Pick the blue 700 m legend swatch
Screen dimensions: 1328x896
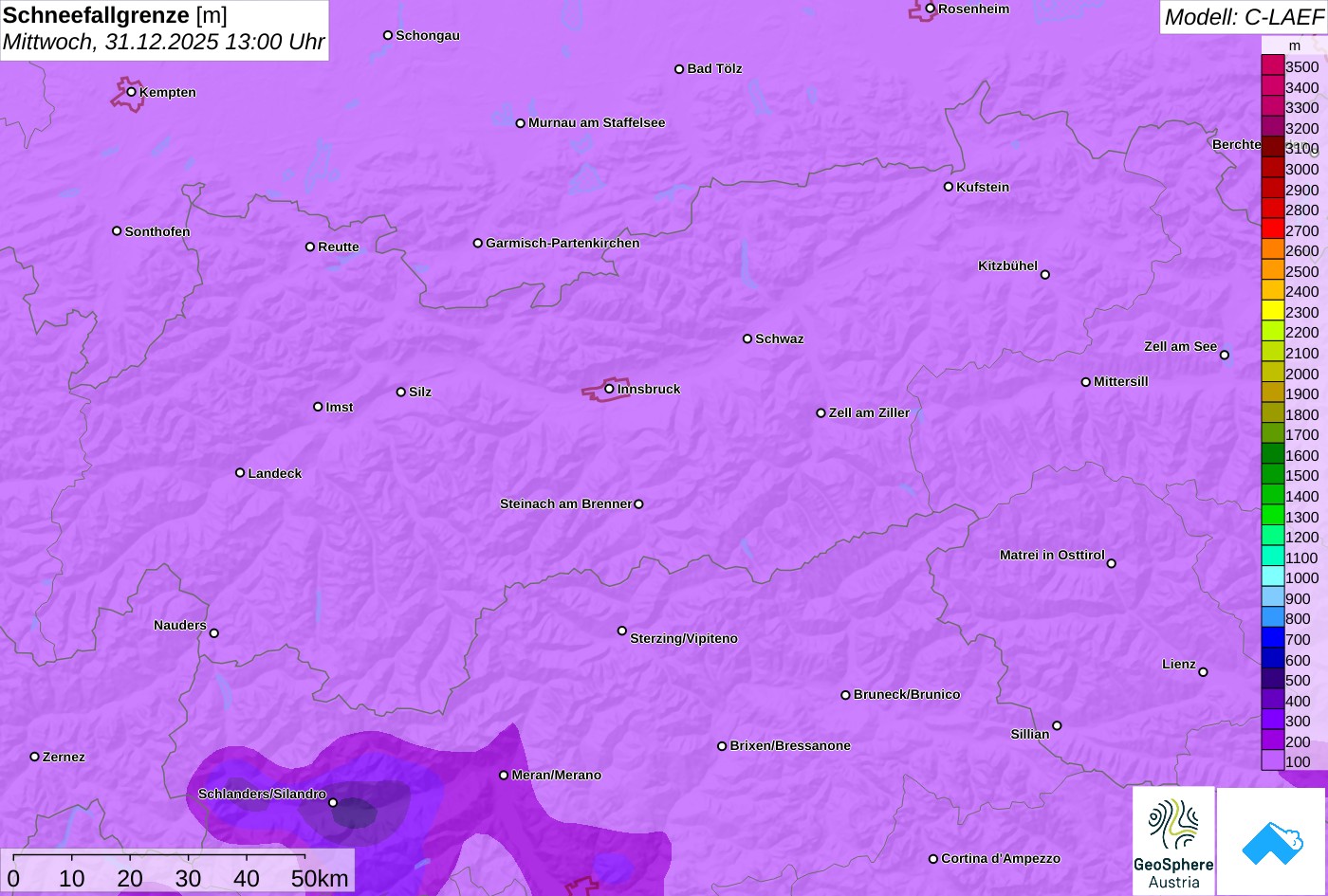coord(1272,638)
